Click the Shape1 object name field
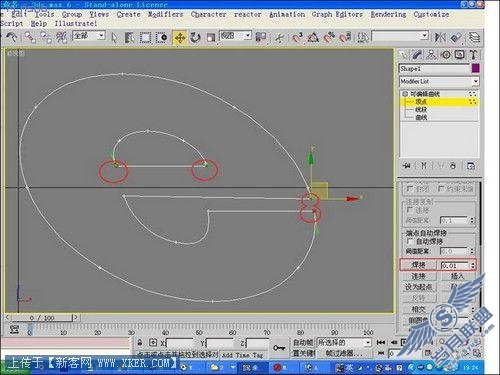 434,69
